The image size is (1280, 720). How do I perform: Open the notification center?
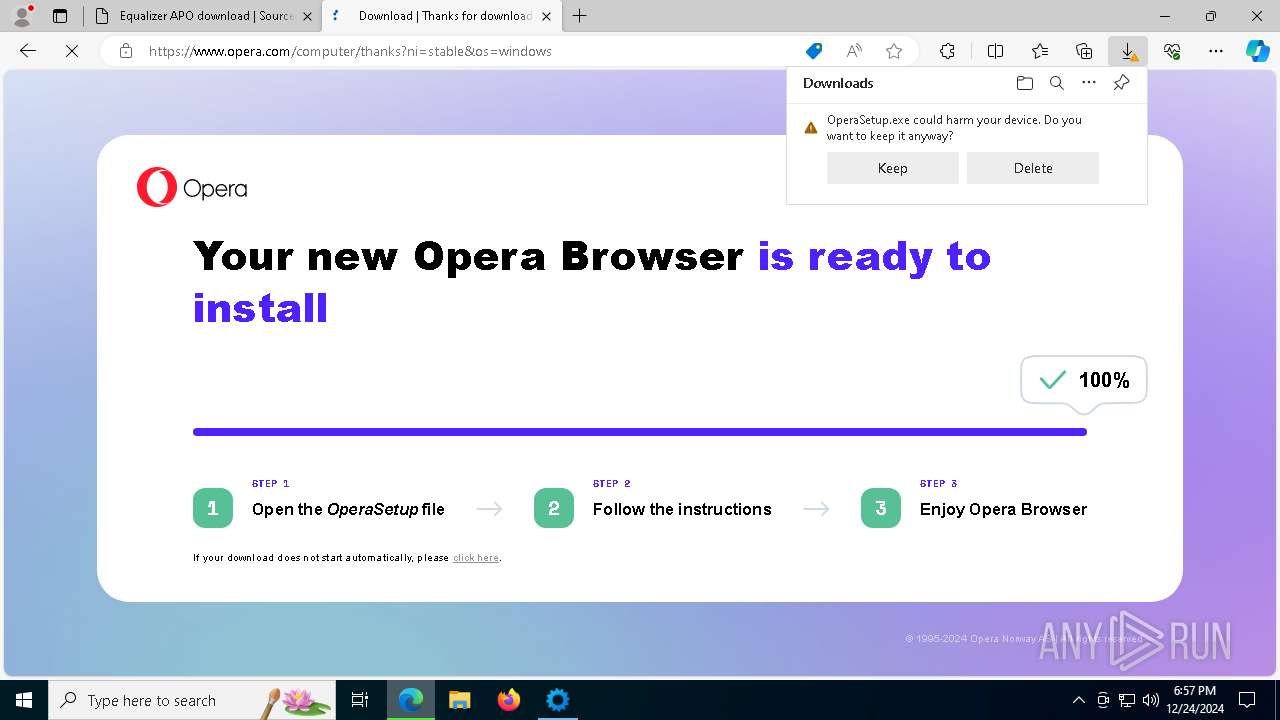1247,700
